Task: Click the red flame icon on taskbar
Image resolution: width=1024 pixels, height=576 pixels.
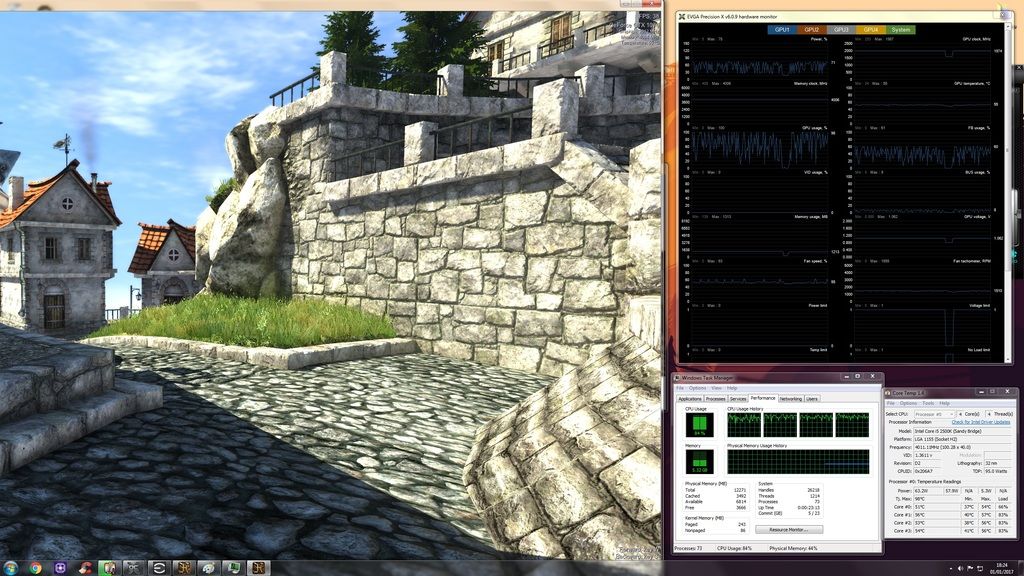Action: pos(85,568)
